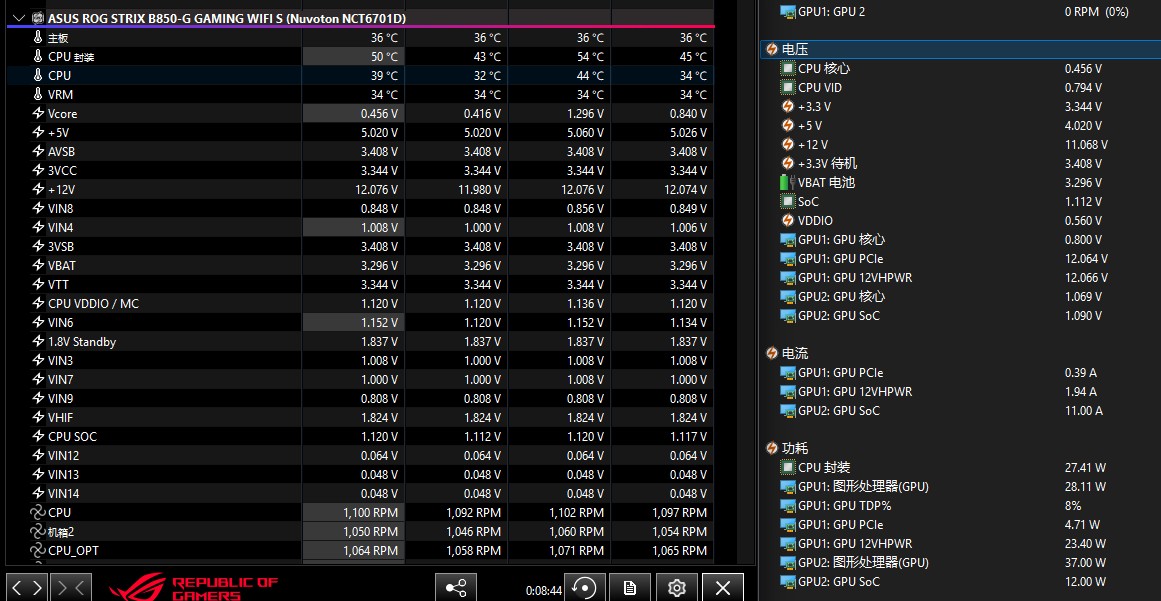Viewport: 1161px width, 601px height.
Task: Click the 11.068 V value for +12 V
Action: pos(1086,144)
